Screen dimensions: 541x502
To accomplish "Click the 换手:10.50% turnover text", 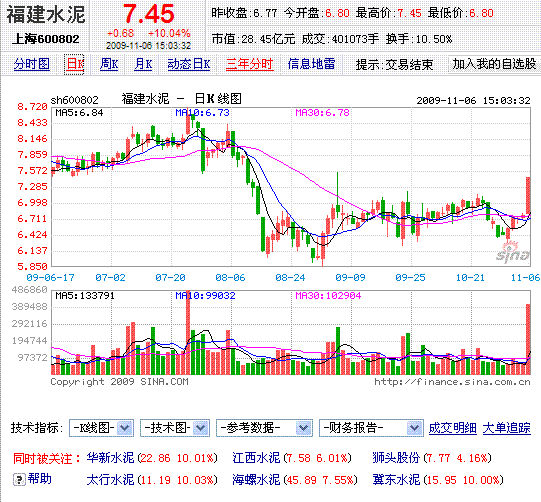I will tap(419, 39).
